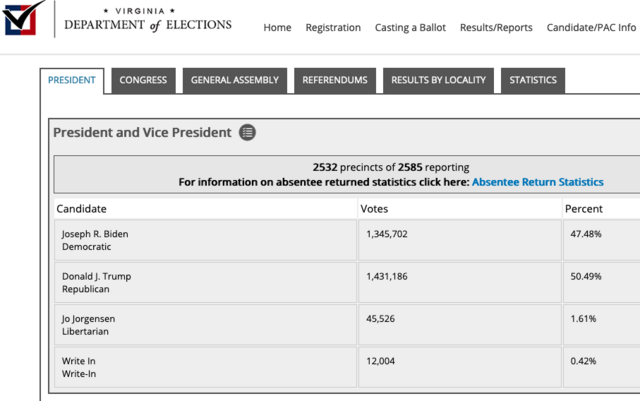Click the Donald J. Trump candidate row
The height and width of the screenshot is (401, 640).
pos(347,283)
